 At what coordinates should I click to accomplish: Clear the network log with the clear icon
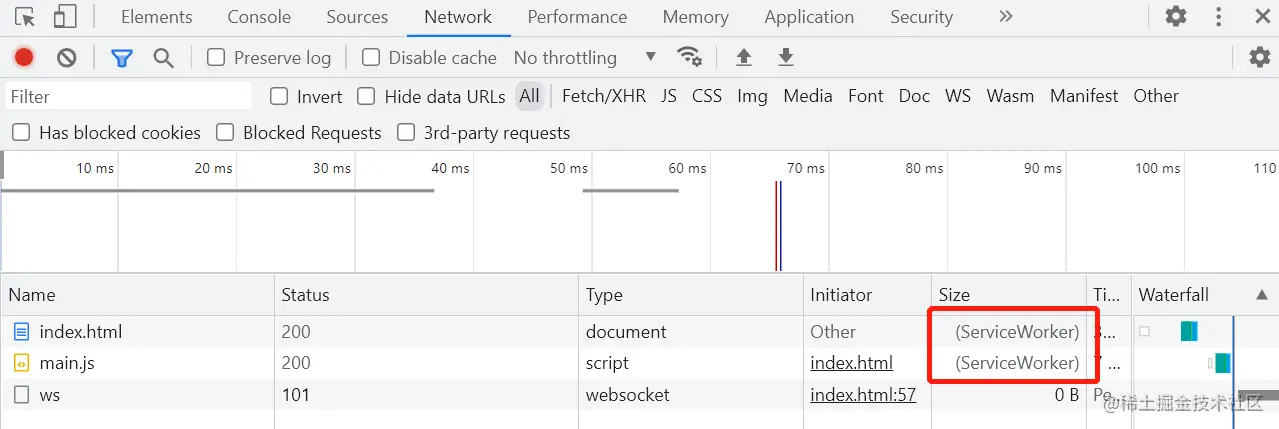tap(67, 57)
